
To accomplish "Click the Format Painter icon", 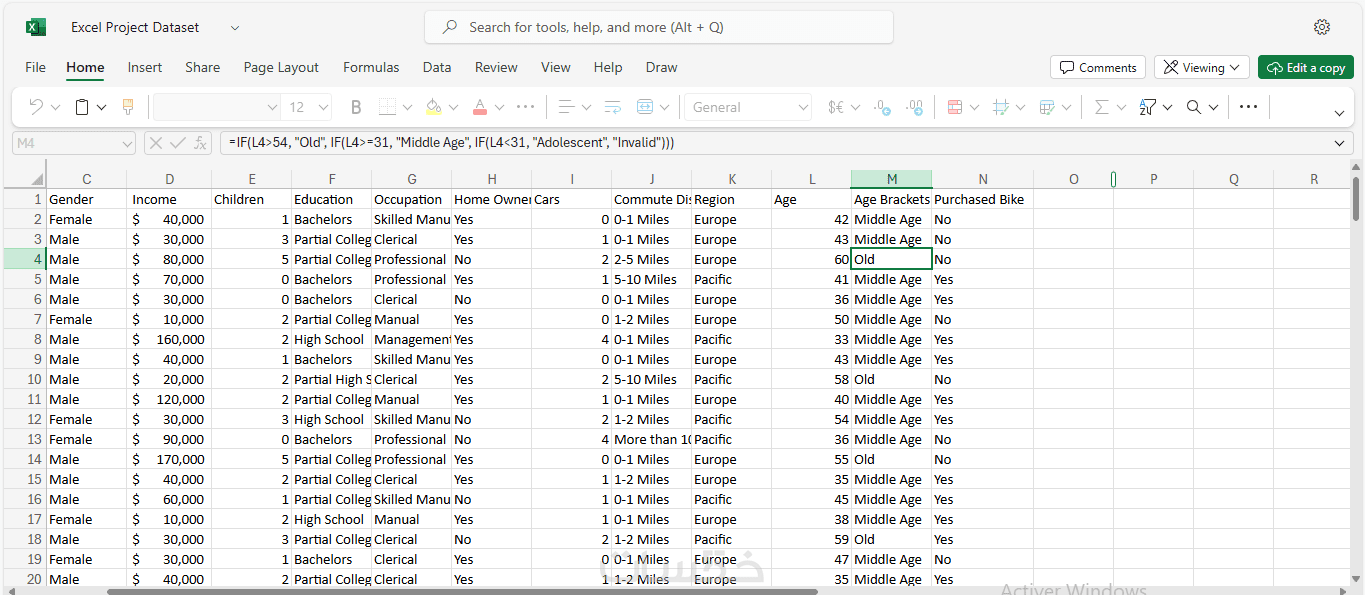I will coord(128,107).
